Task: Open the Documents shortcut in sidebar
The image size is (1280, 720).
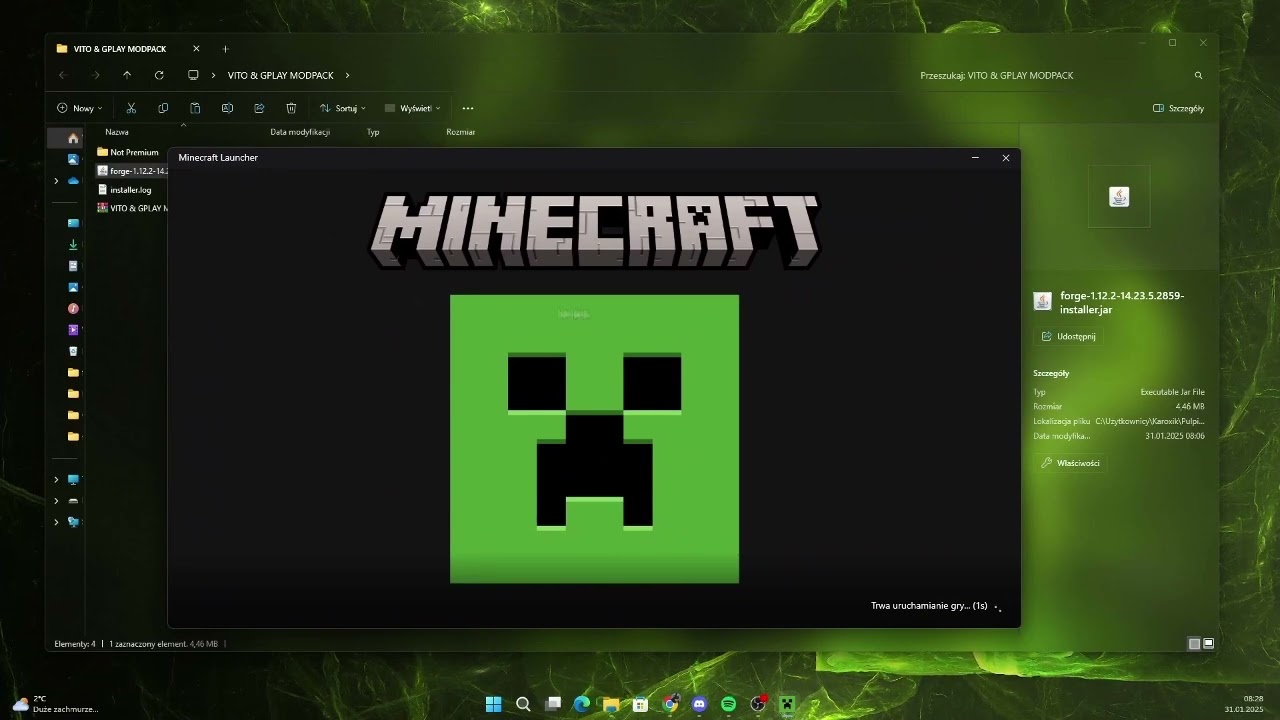Action: pos(73,266)
